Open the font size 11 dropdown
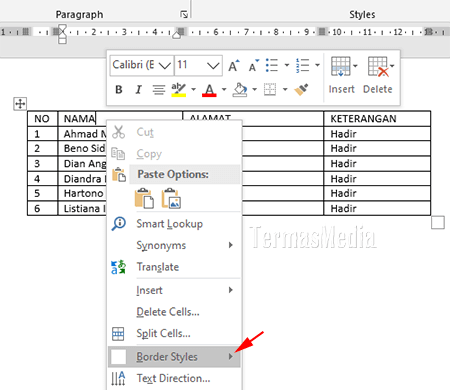This screenshot has height=390, width=450. pos(213,65)
